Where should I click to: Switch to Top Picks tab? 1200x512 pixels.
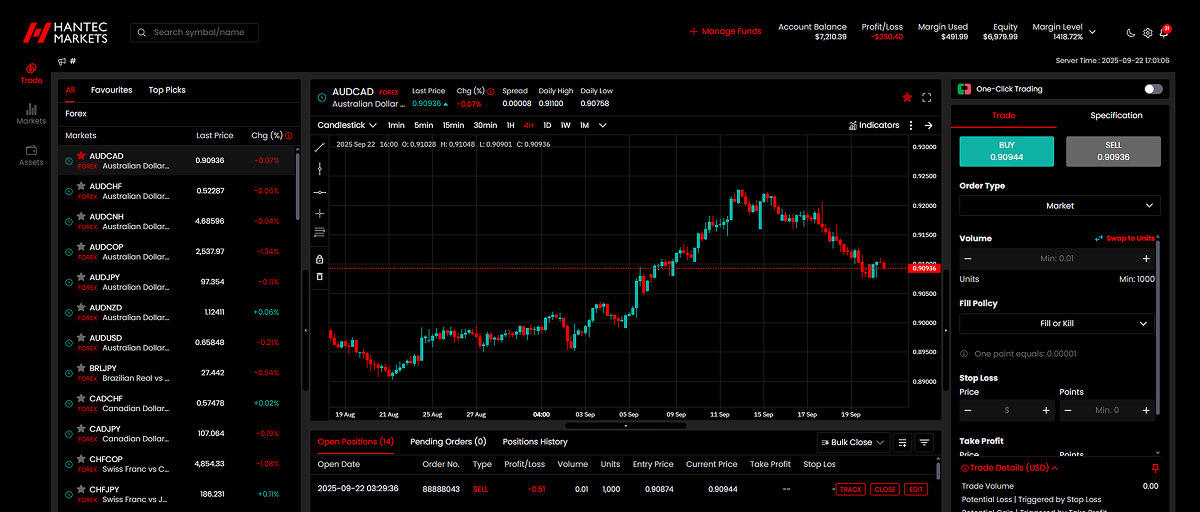coord(167,90)
